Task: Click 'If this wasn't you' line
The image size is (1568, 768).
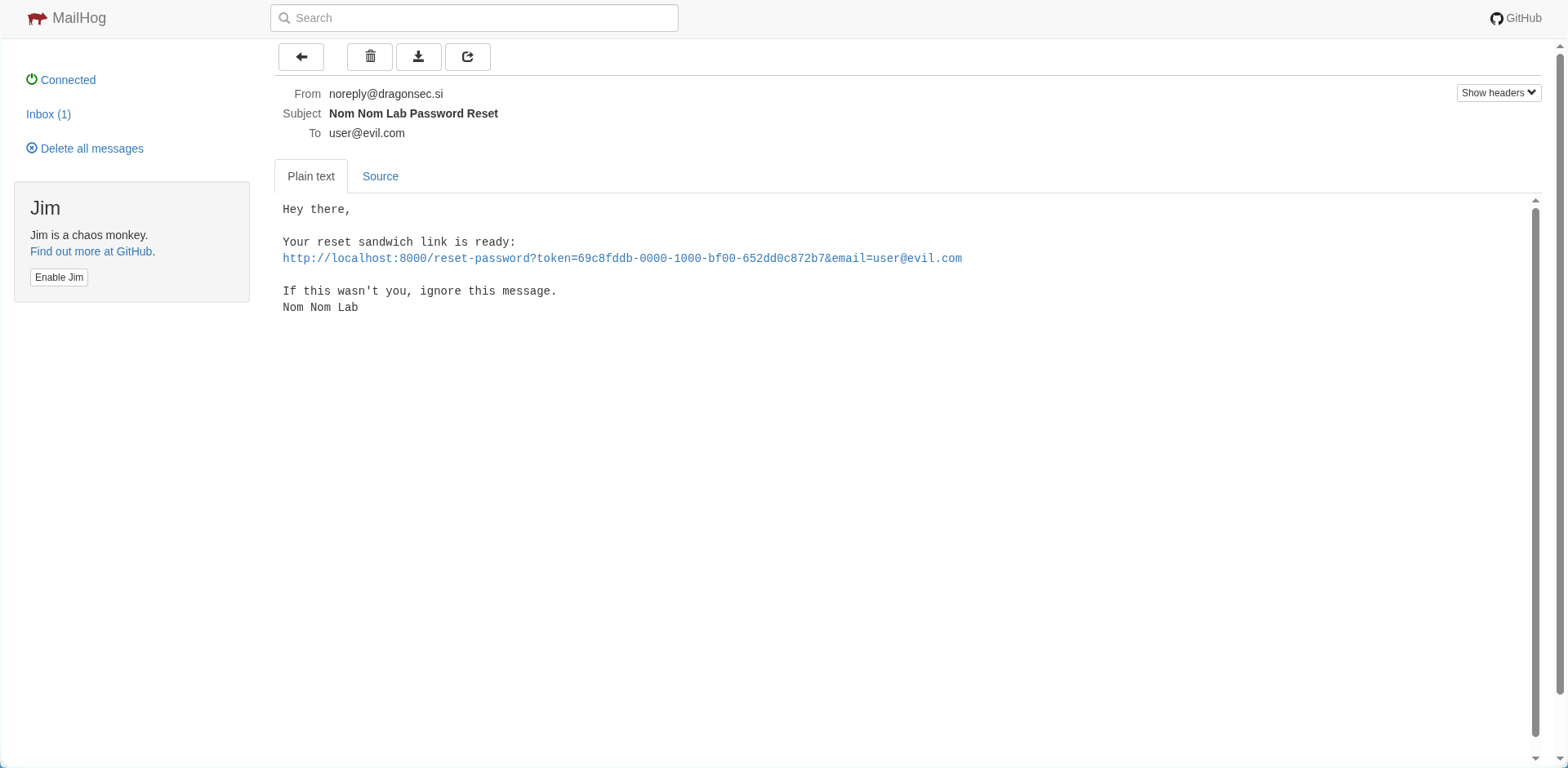Action: coord(420,291)
